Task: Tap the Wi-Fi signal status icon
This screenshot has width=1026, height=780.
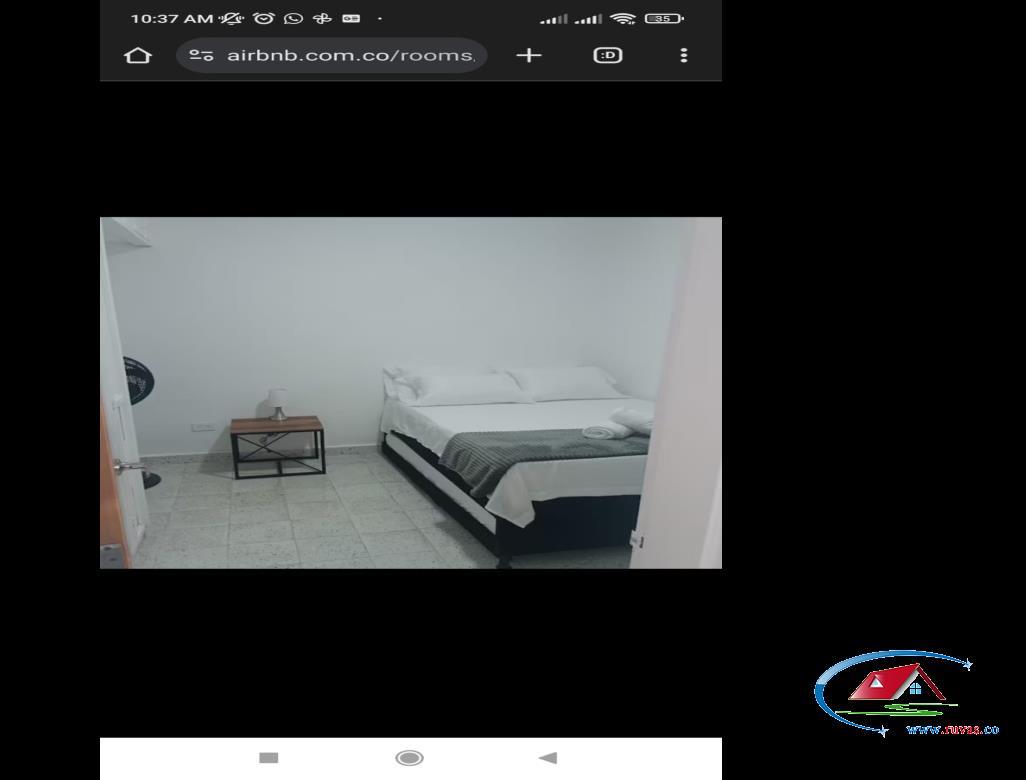Action: click(x=622, y=18)
